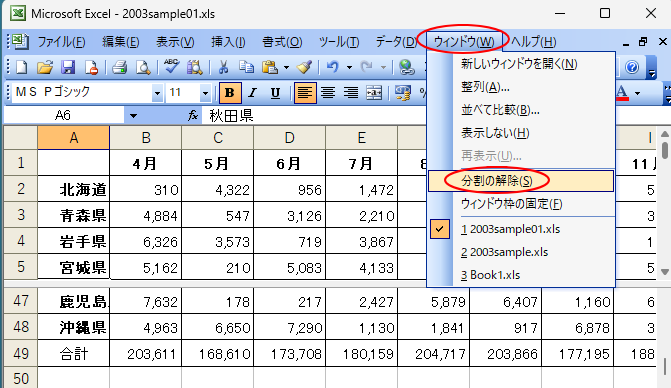Cut selection with scissors icon
The image size is (671, 388).
[x=223, y=67]
